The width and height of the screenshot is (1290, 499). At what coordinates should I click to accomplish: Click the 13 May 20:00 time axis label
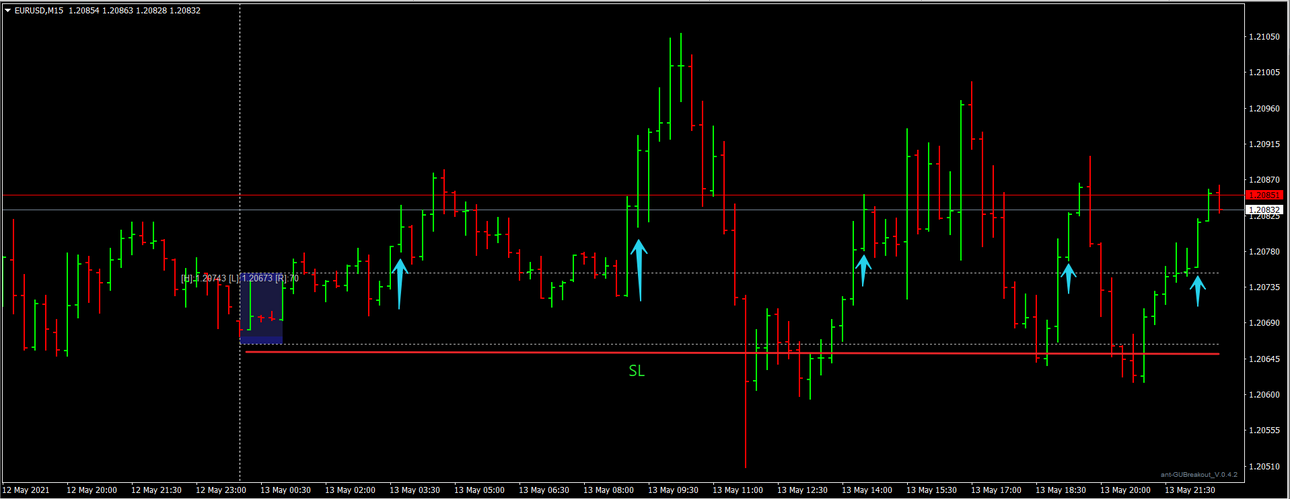[x=1125, y=490]
